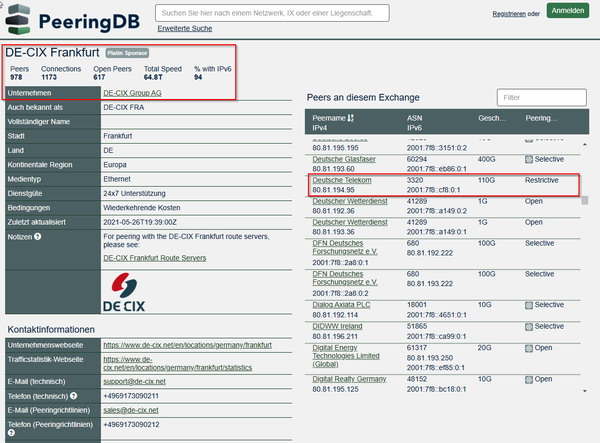Open DE-CIX Group AG company link
Viewport: 600px width, 443px height.
[x=132, y=93]
